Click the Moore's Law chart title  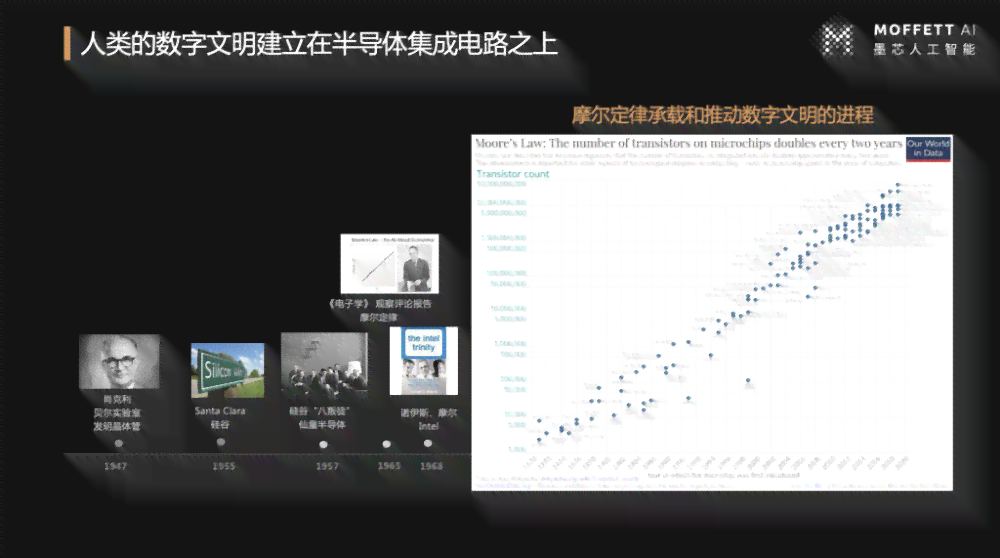coord(689,143)
